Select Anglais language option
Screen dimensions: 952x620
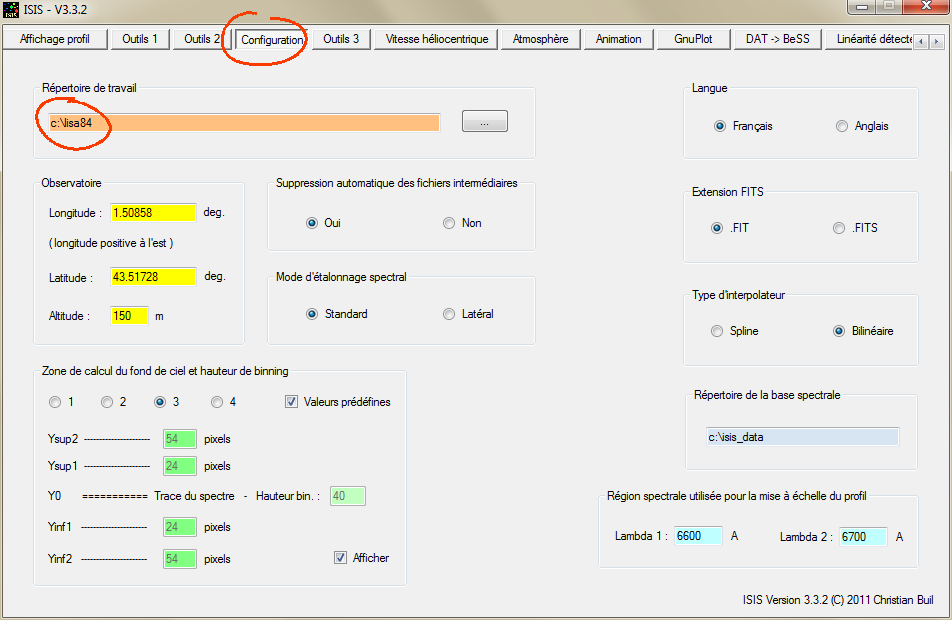pyautogui.click(x=842, y=126)
